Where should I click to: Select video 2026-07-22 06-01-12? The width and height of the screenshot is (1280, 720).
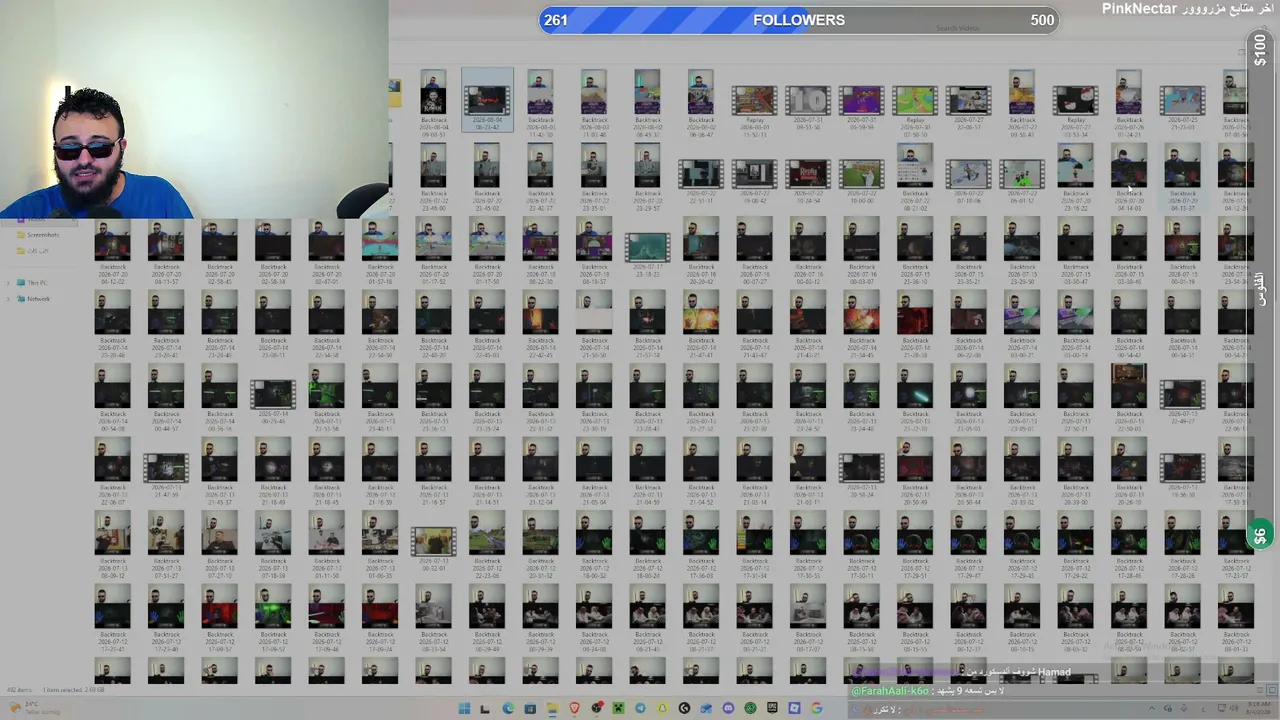pyautogui.click(x=1022, y=180)
